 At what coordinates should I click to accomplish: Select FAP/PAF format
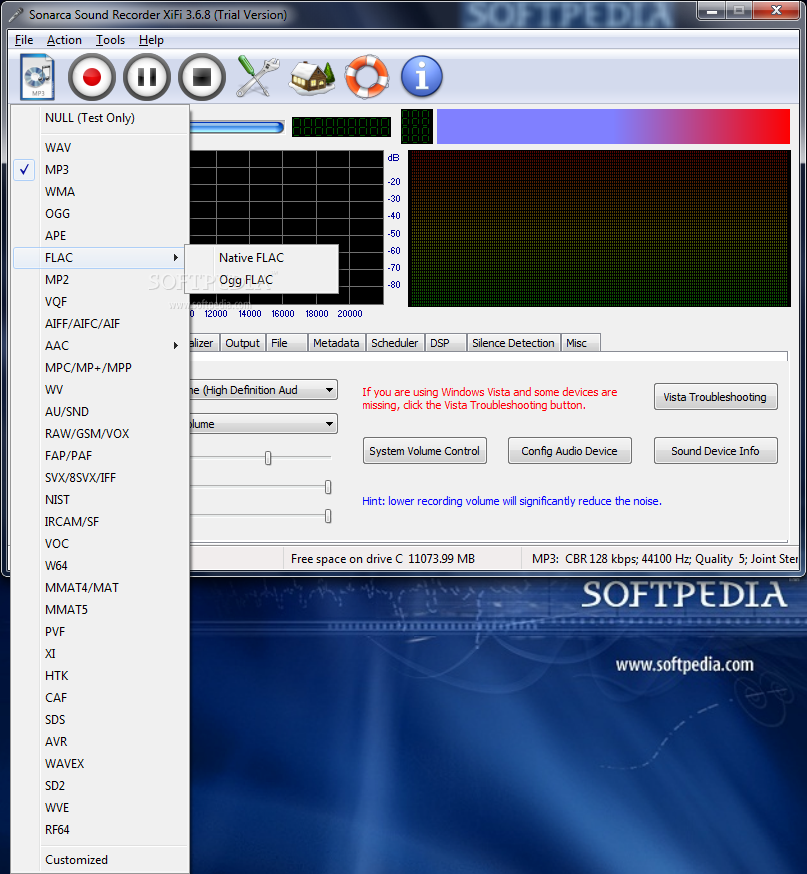tap(100, 456)
